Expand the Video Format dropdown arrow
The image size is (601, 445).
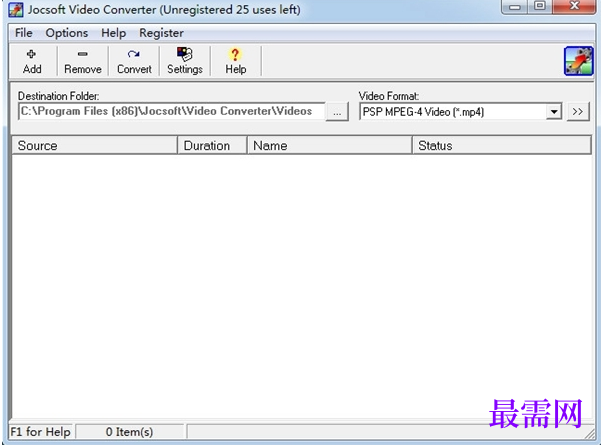coord(554,112)
